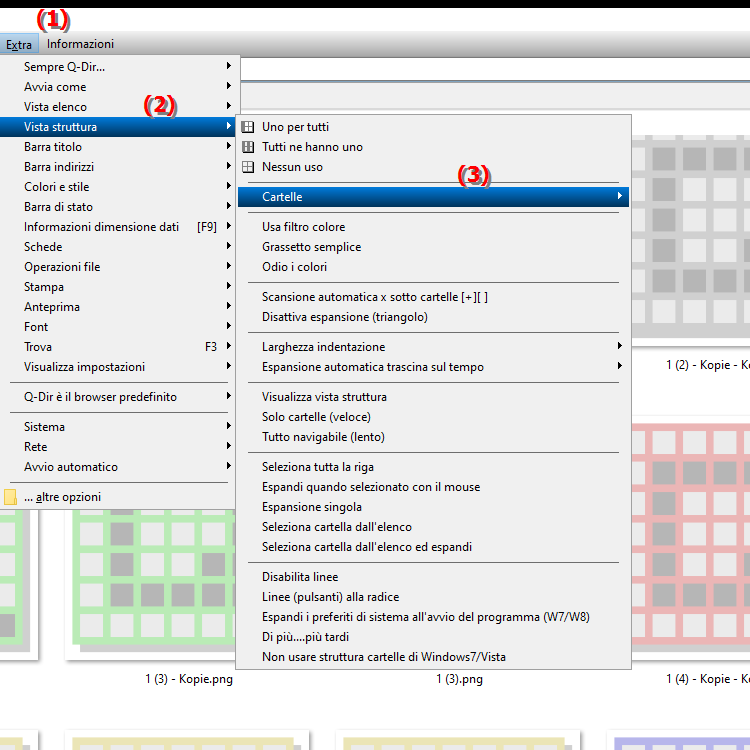The width and height of the screenshot is (750, 750).
Task: Select the red grid thumbnail above '1 (4) - Kopie'
Action: 691,536
